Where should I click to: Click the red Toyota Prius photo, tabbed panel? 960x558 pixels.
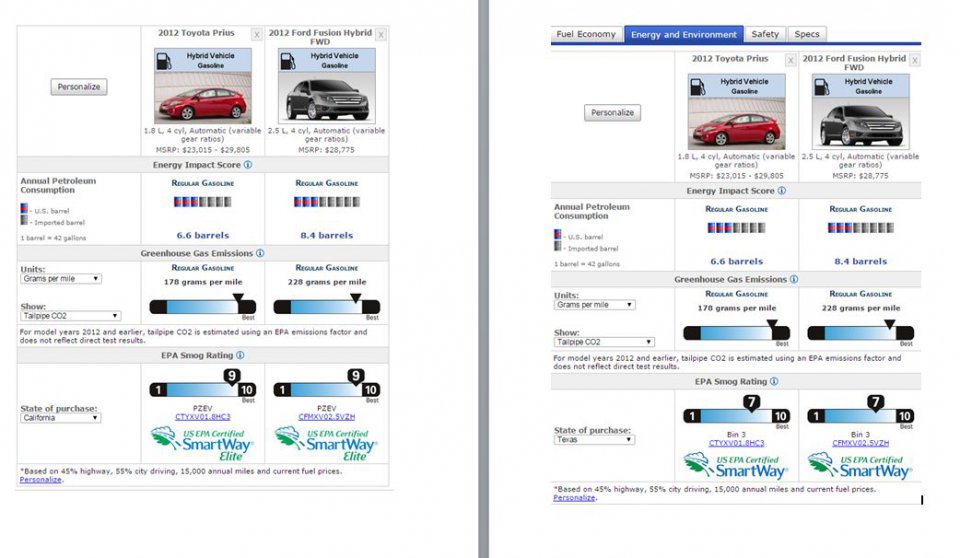[x=736, y=125]
